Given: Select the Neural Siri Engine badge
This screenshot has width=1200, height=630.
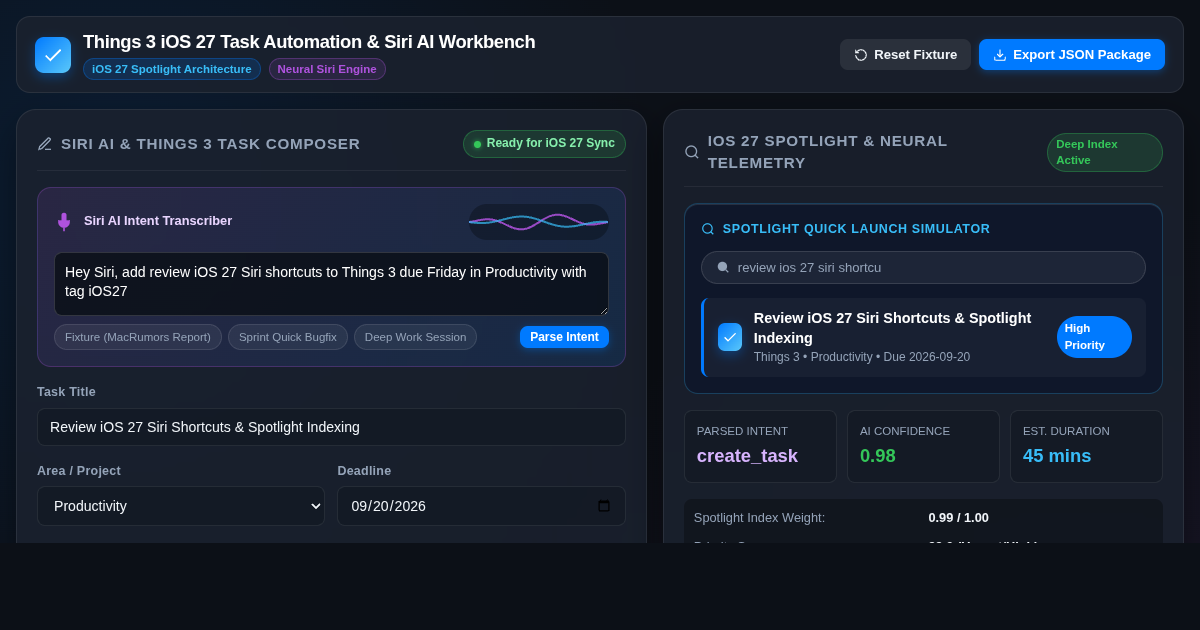Looking at the screenshot, I should [327, 69].
